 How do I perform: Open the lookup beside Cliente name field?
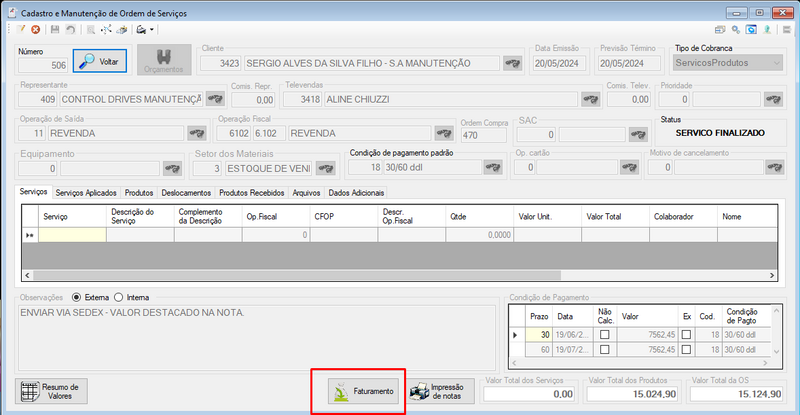[513, 63]
